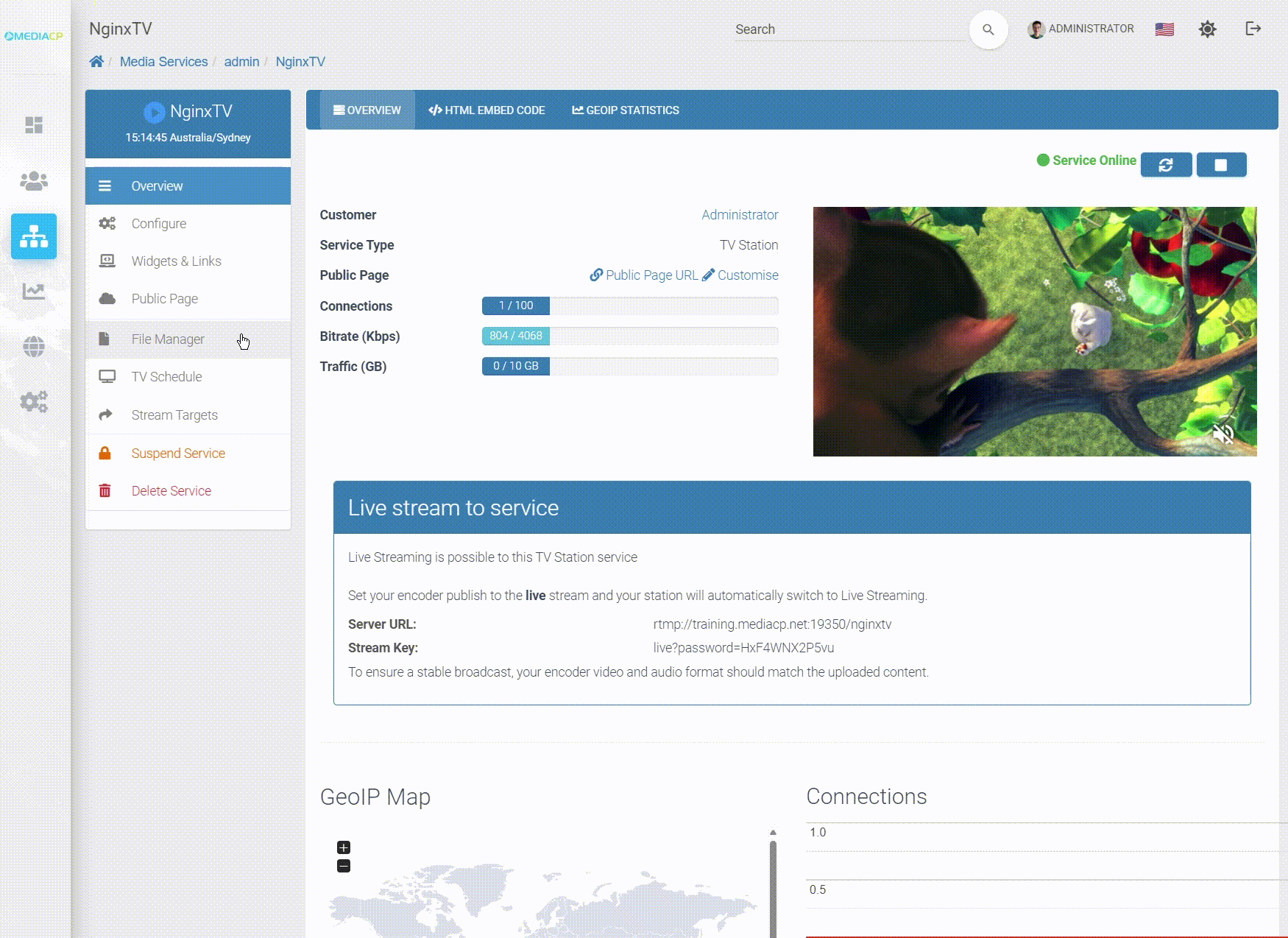1288x938 pixels.
Task: Click the Service Online status text
Action: coord(1094,161)
